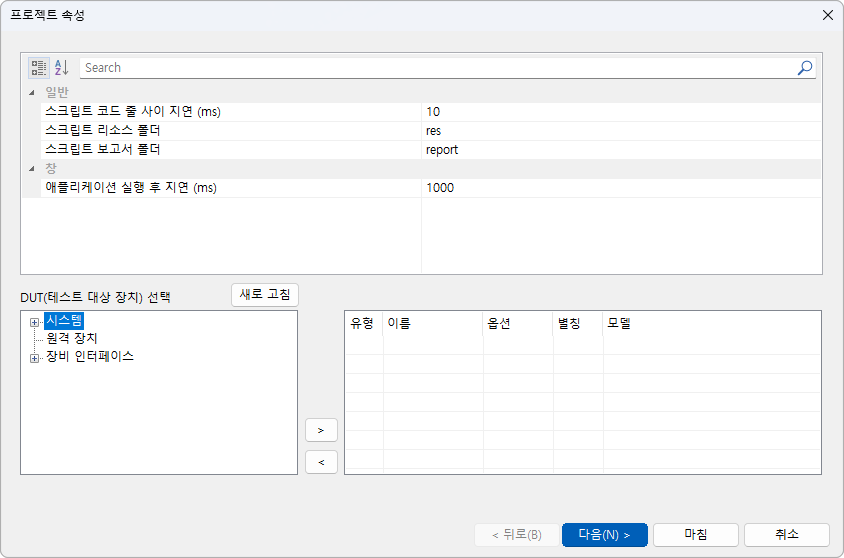Collapse the 일반 category
The height and width of the screenshot is (558, 844).
pos(32,93)
